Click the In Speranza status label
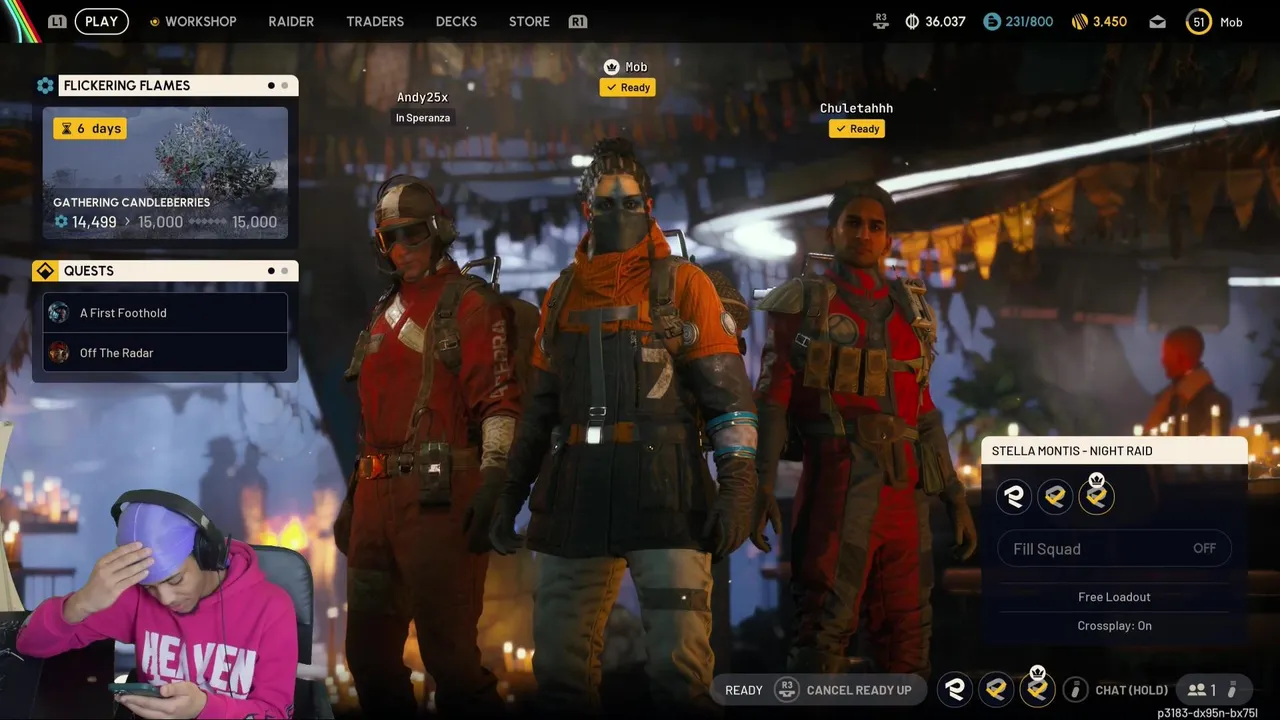1280x720 pixels. click(x=423, y=118)
